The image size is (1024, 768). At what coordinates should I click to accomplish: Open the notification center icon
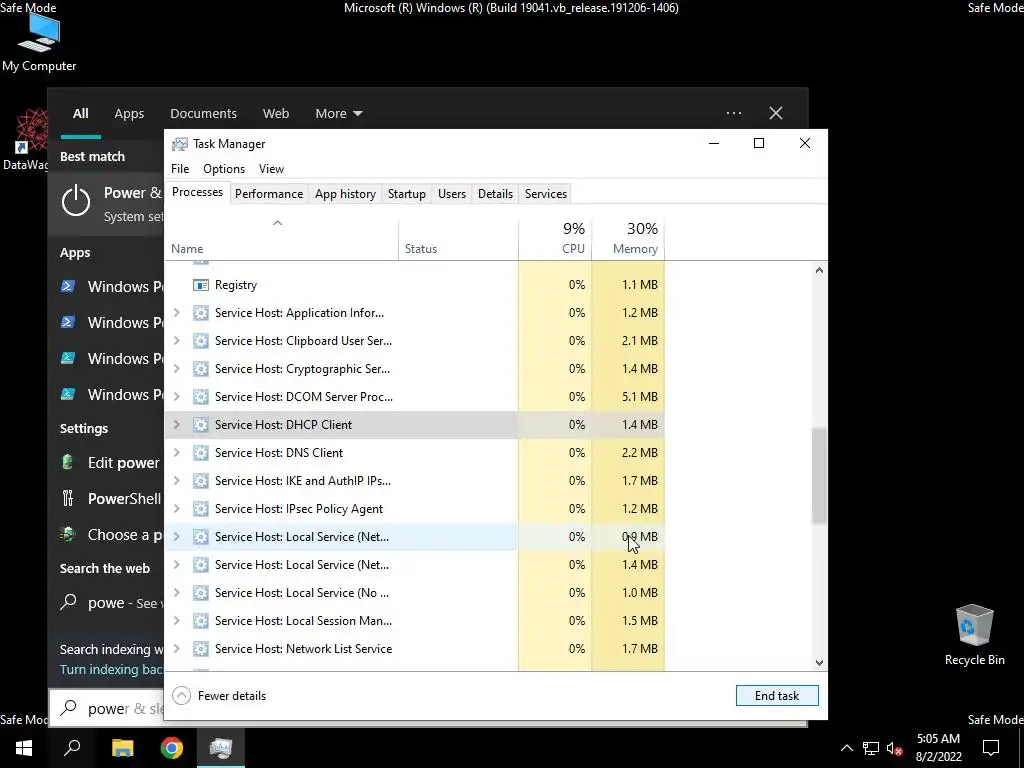991,748
